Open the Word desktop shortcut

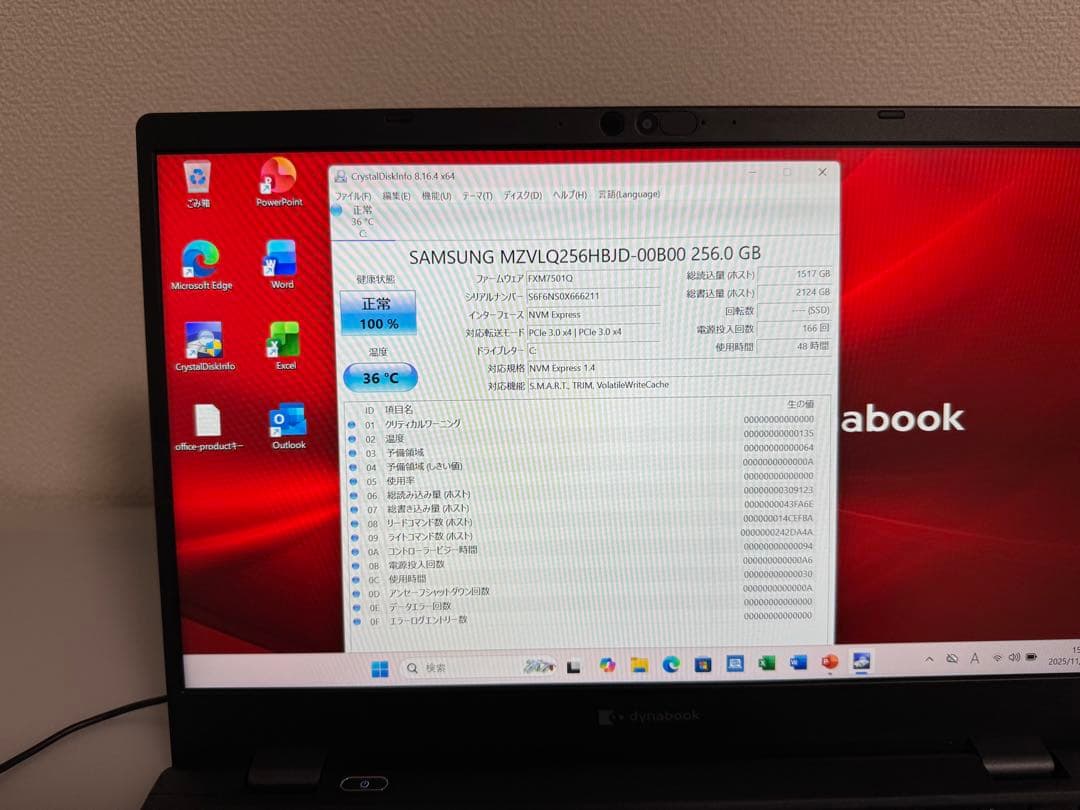282,264
